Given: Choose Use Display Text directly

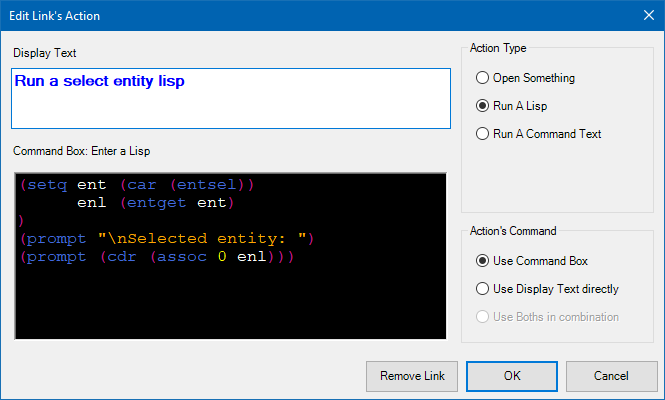Looking at the screenshot, I should point(483,289).
